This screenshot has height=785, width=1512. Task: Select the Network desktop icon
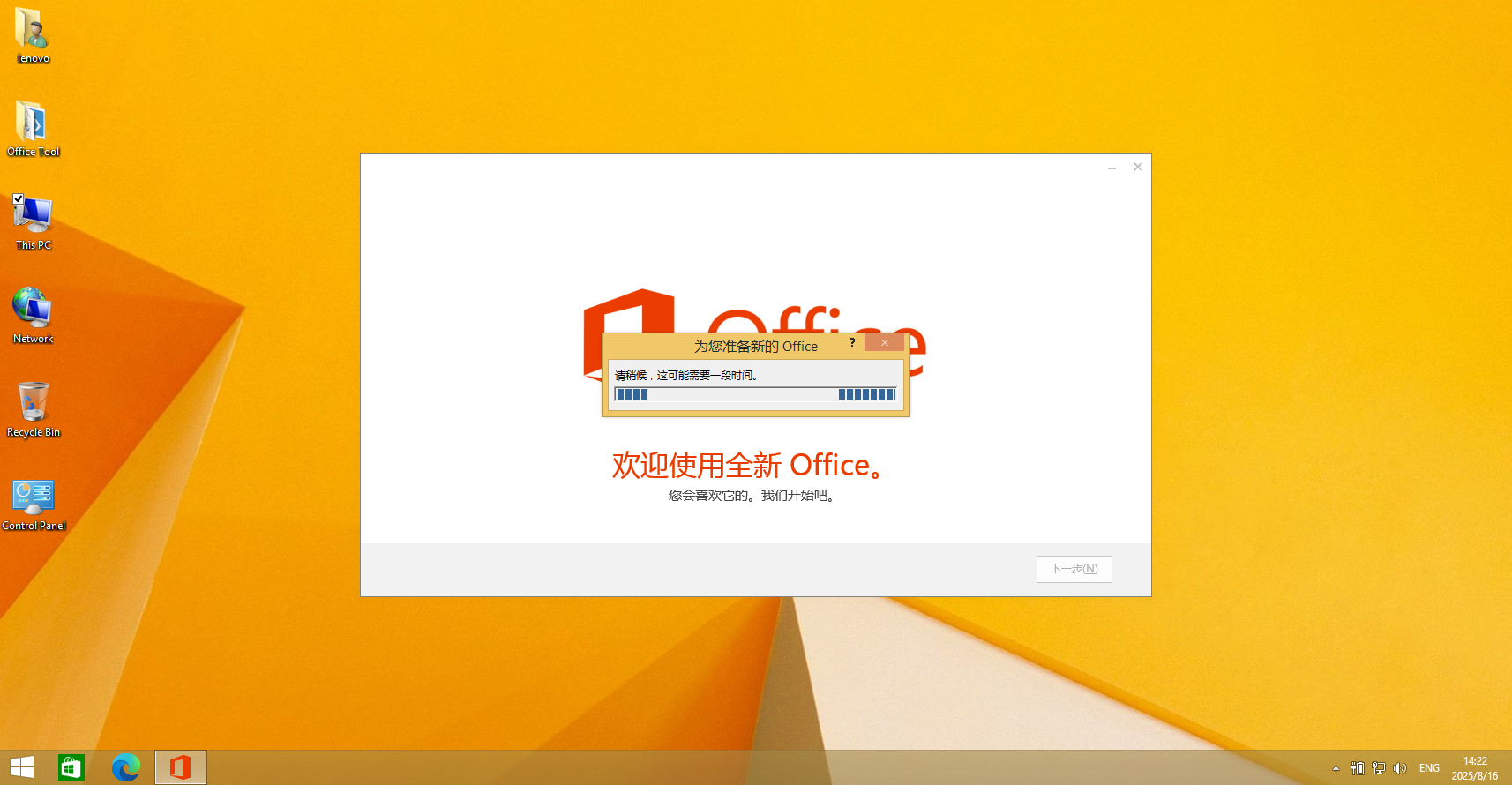click(33, 315)
